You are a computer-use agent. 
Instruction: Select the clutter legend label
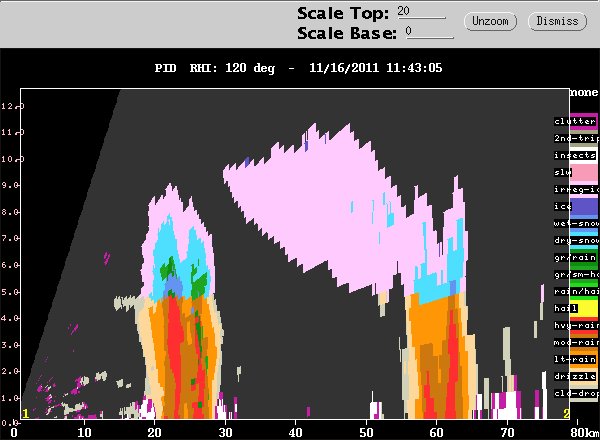tap(575, 121)
